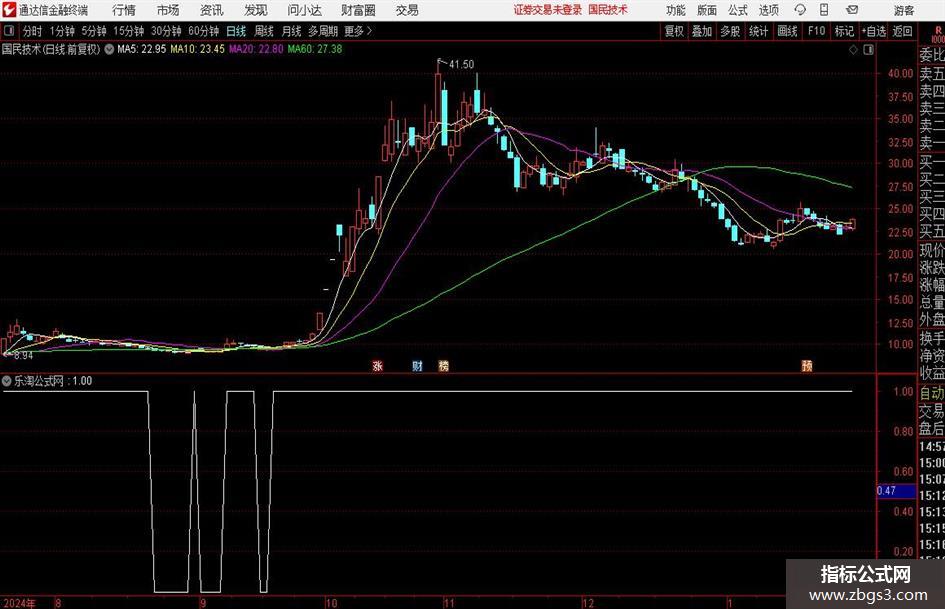Open the 公式 menu
The image size is (945, 609).
click(x=737, y=10)
